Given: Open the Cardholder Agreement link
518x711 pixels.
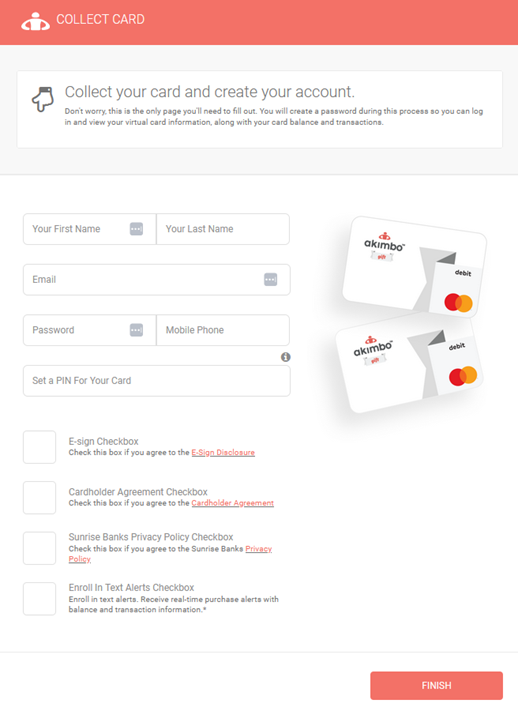Looking at the screenshot, I should tap(233, 503).
